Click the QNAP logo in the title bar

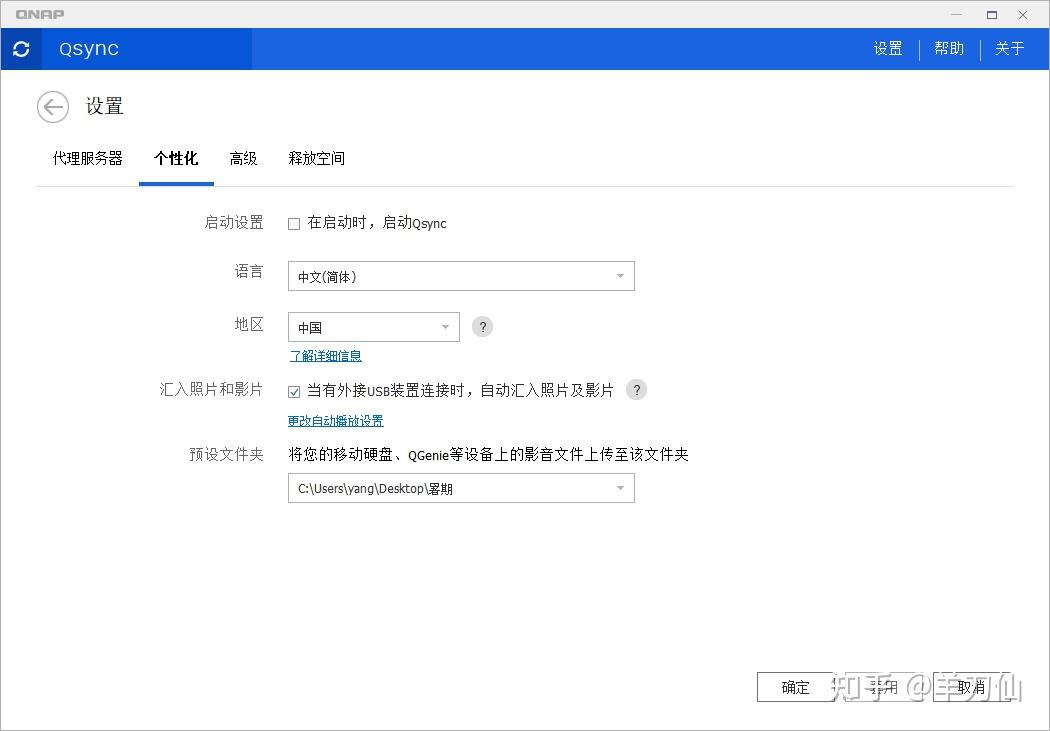40,14
